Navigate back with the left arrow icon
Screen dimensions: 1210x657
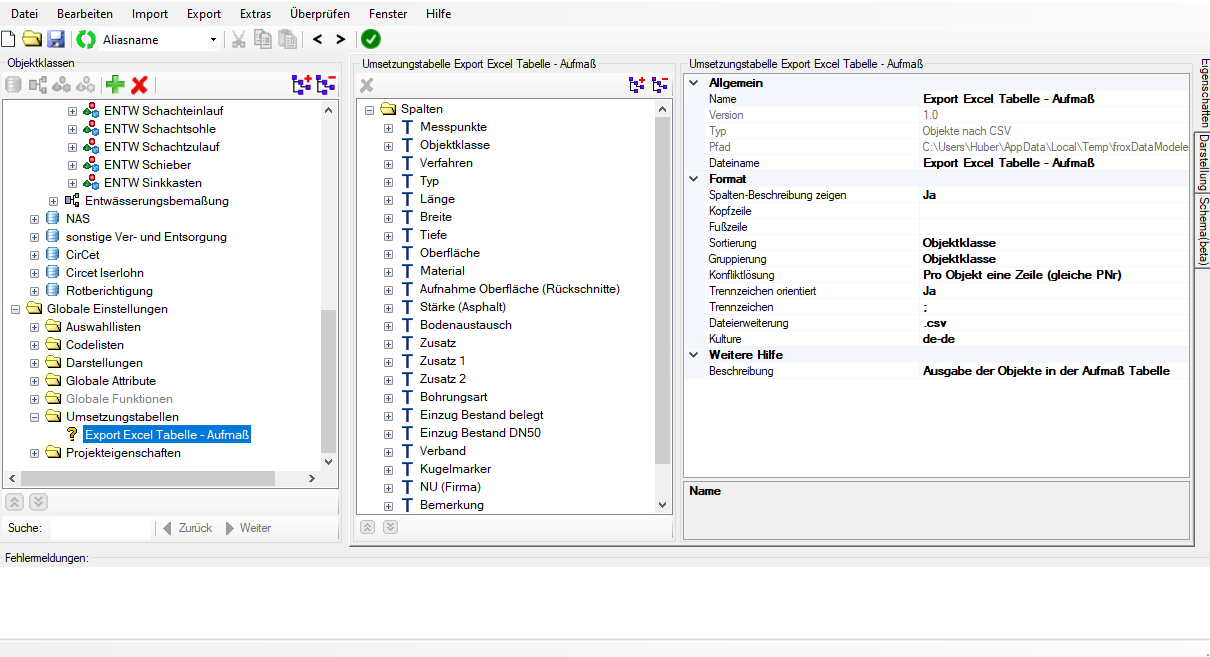click(x=317, y=39)
